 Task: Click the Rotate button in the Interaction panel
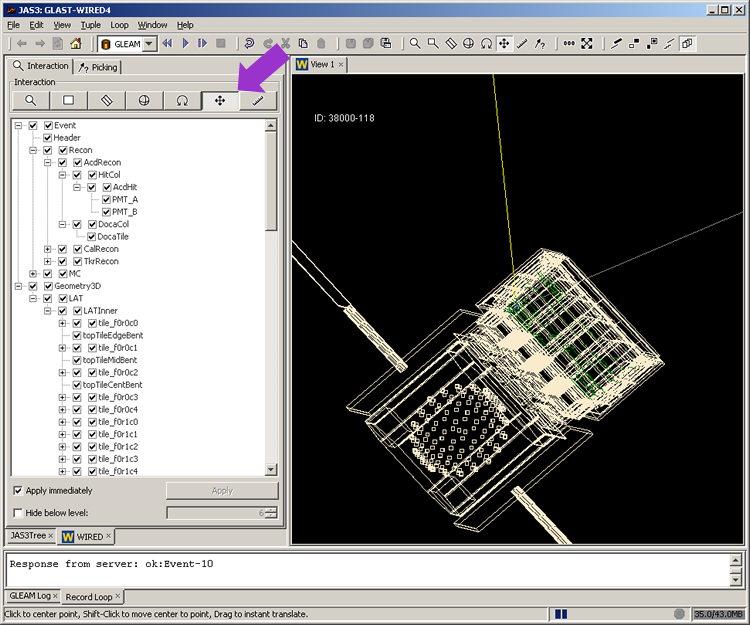[x=182, y=100]
